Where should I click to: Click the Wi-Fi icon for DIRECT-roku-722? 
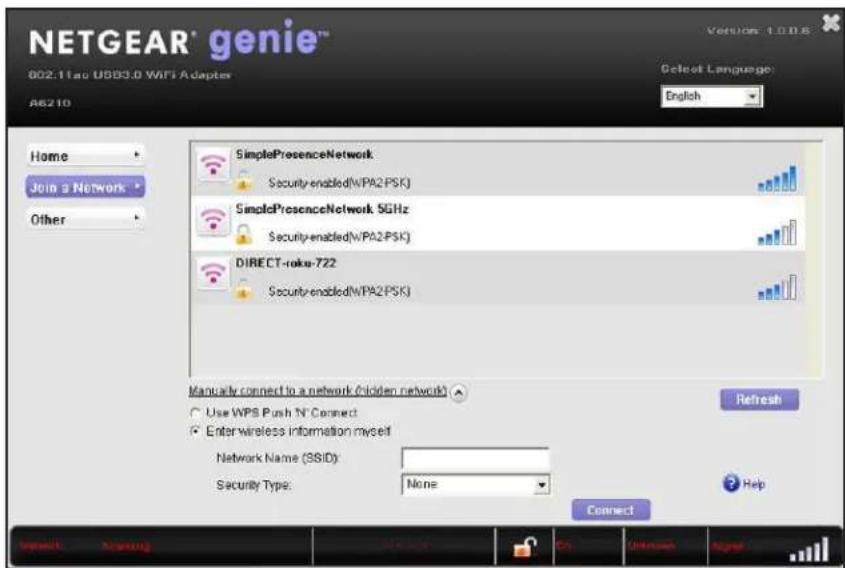click(213, 274)
